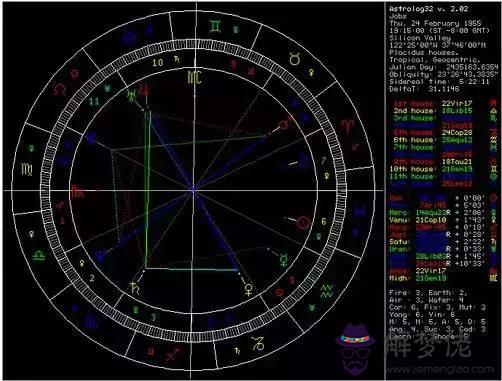Click the house number 10 in the chart
The image size is (502, 381).
[158, 62]
